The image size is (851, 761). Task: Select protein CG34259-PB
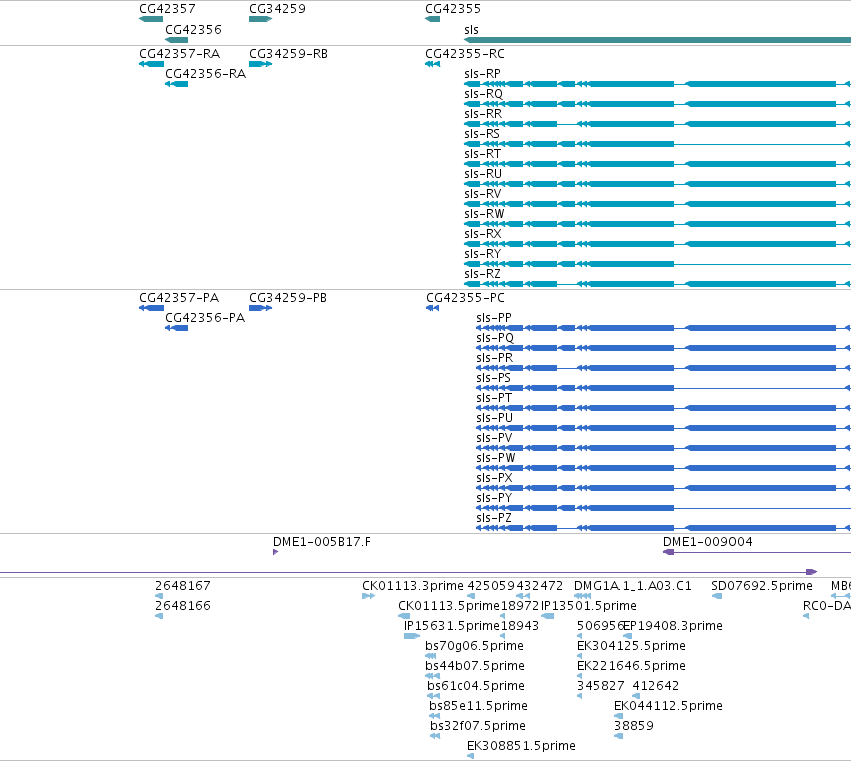point(288,298)
